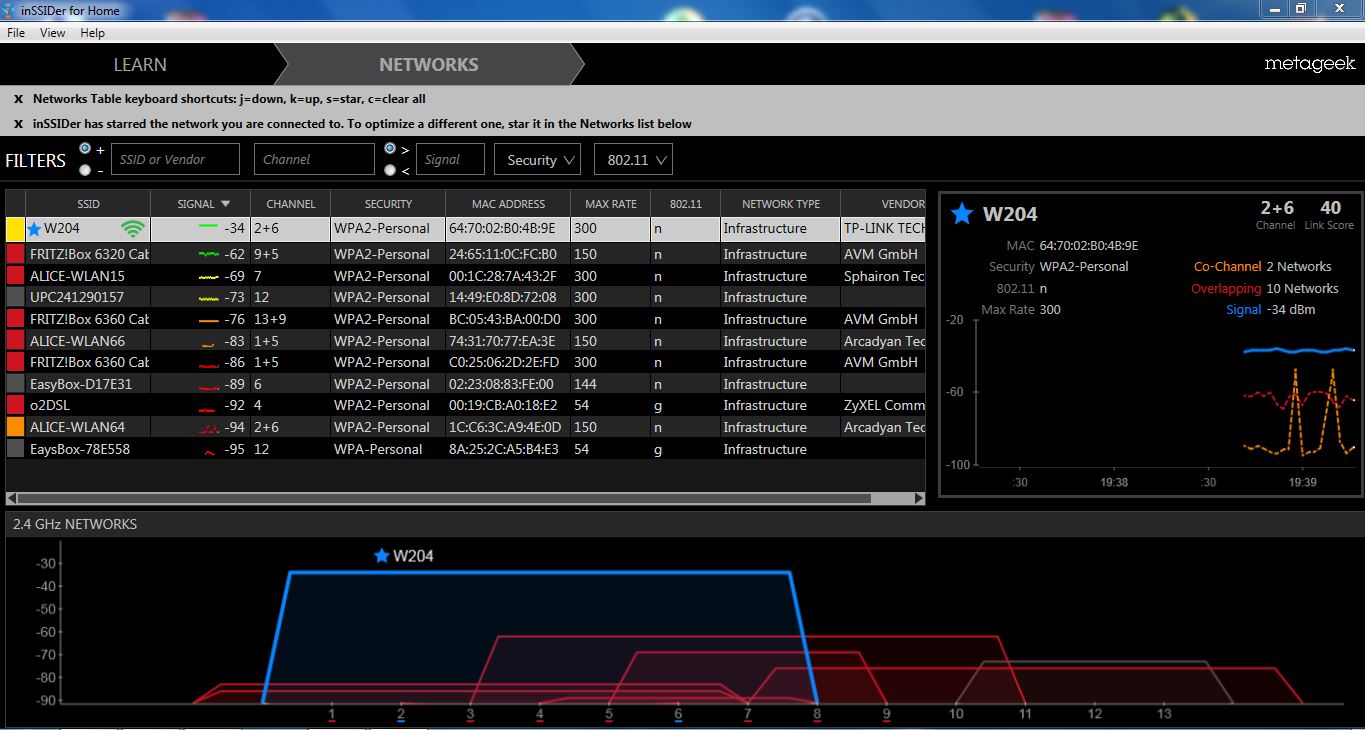1365x730 pixels.
Task: Select the o2DSL network row
Action: pos(466,405)
